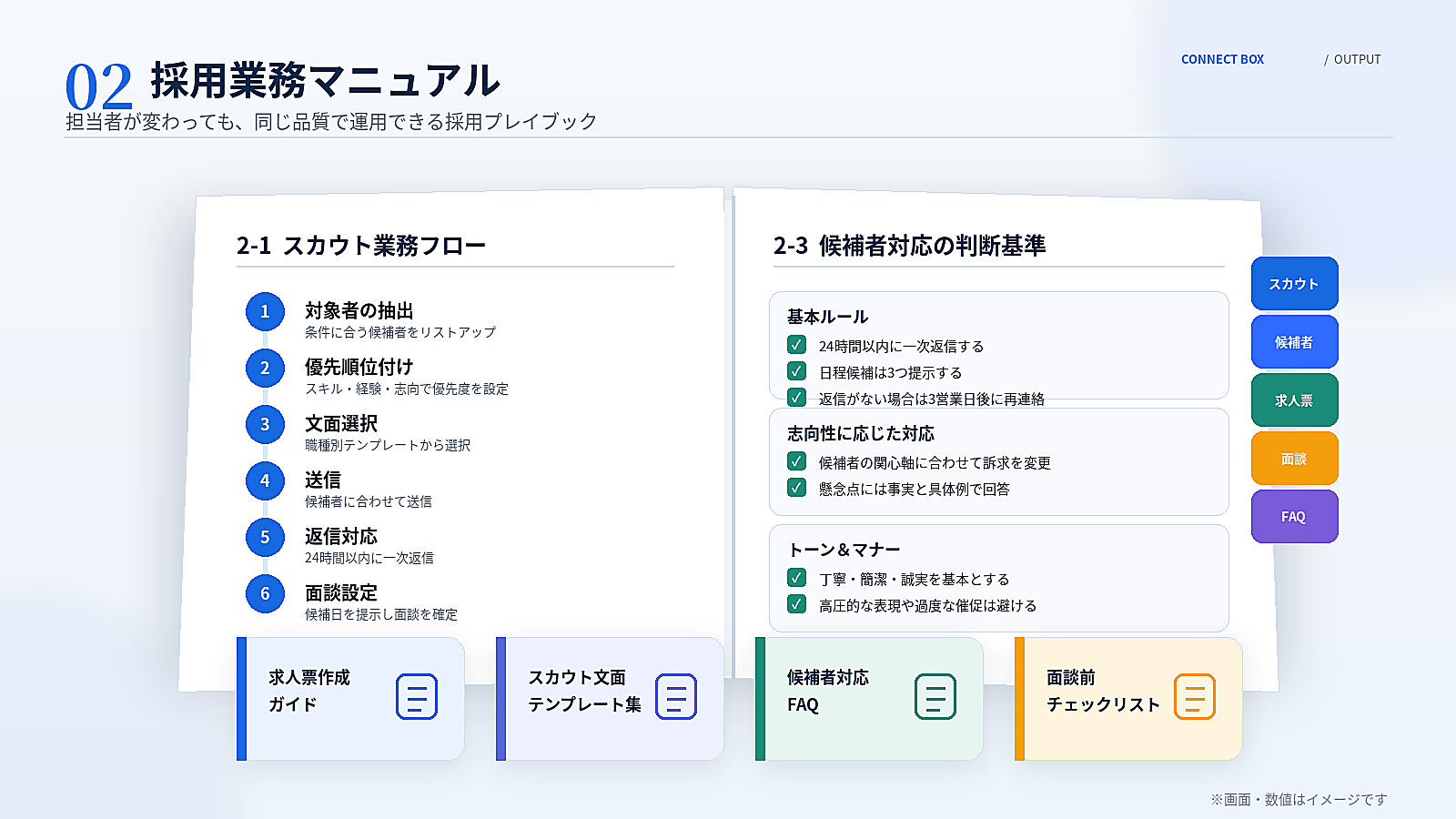Click the 2-1 スカウト業務フロー heading

pos(361,246)
